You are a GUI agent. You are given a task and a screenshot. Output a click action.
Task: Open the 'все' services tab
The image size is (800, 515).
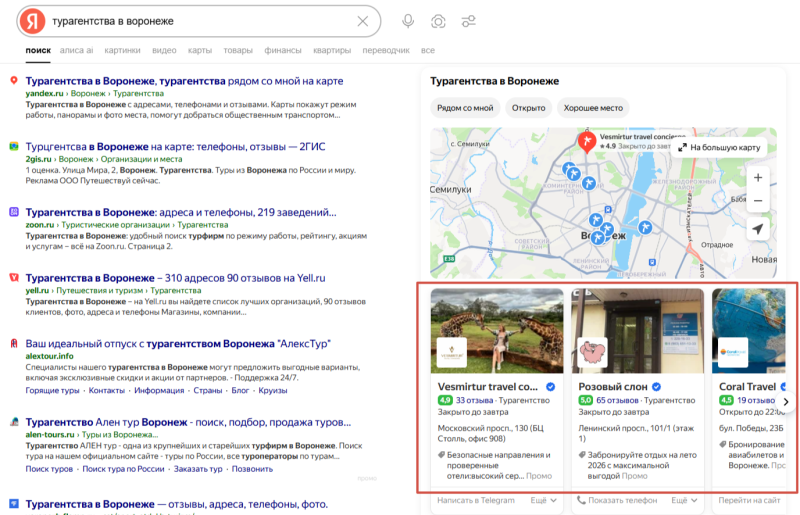[428, 50]
